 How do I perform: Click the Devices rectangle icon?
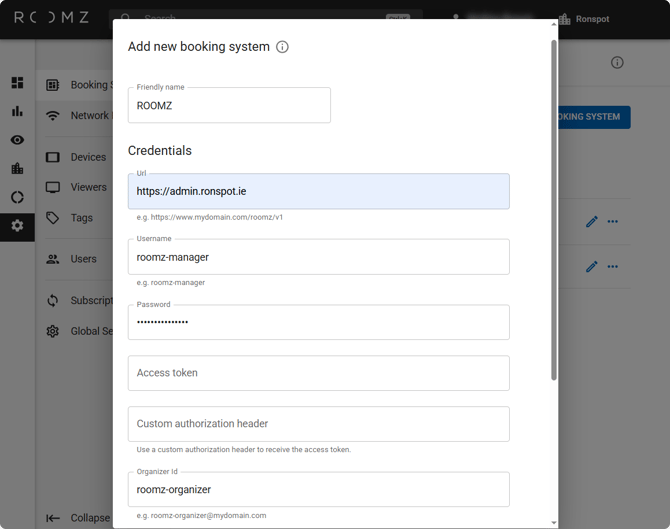[x=53, y=157]
